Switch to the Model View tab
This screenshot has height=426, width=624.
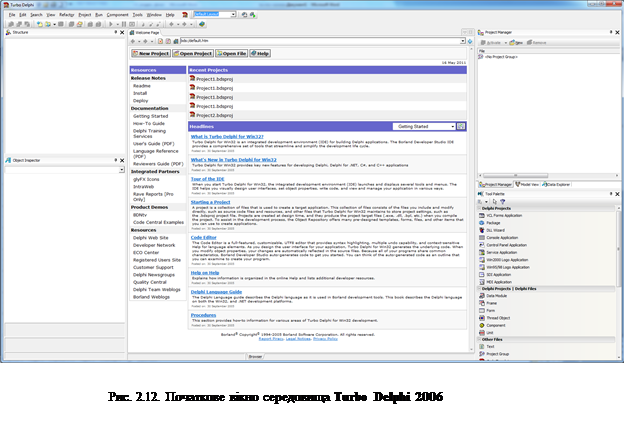pos(527,184)
